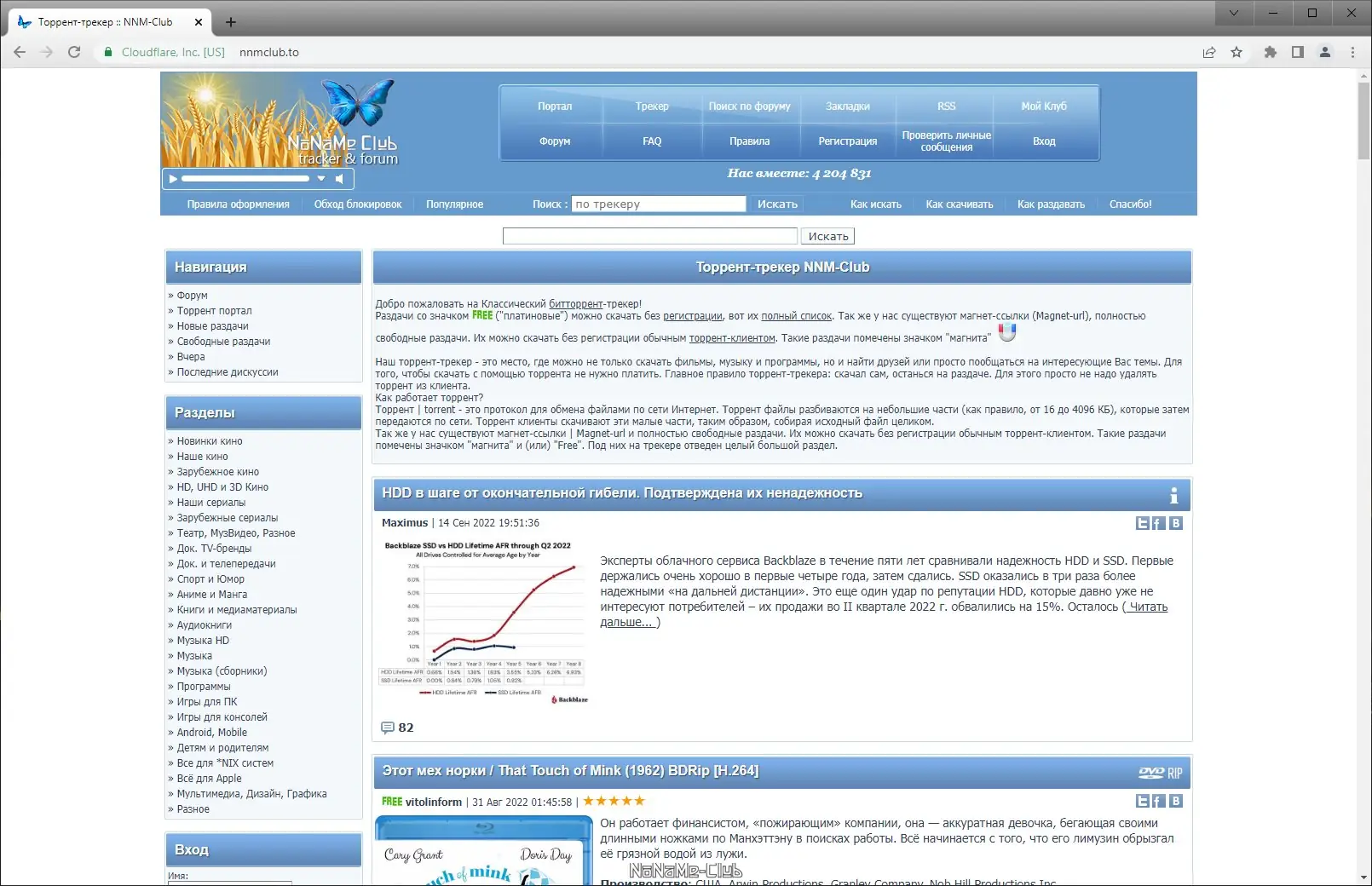Adjust the audio player progress bar

click(x=245, y=179)
